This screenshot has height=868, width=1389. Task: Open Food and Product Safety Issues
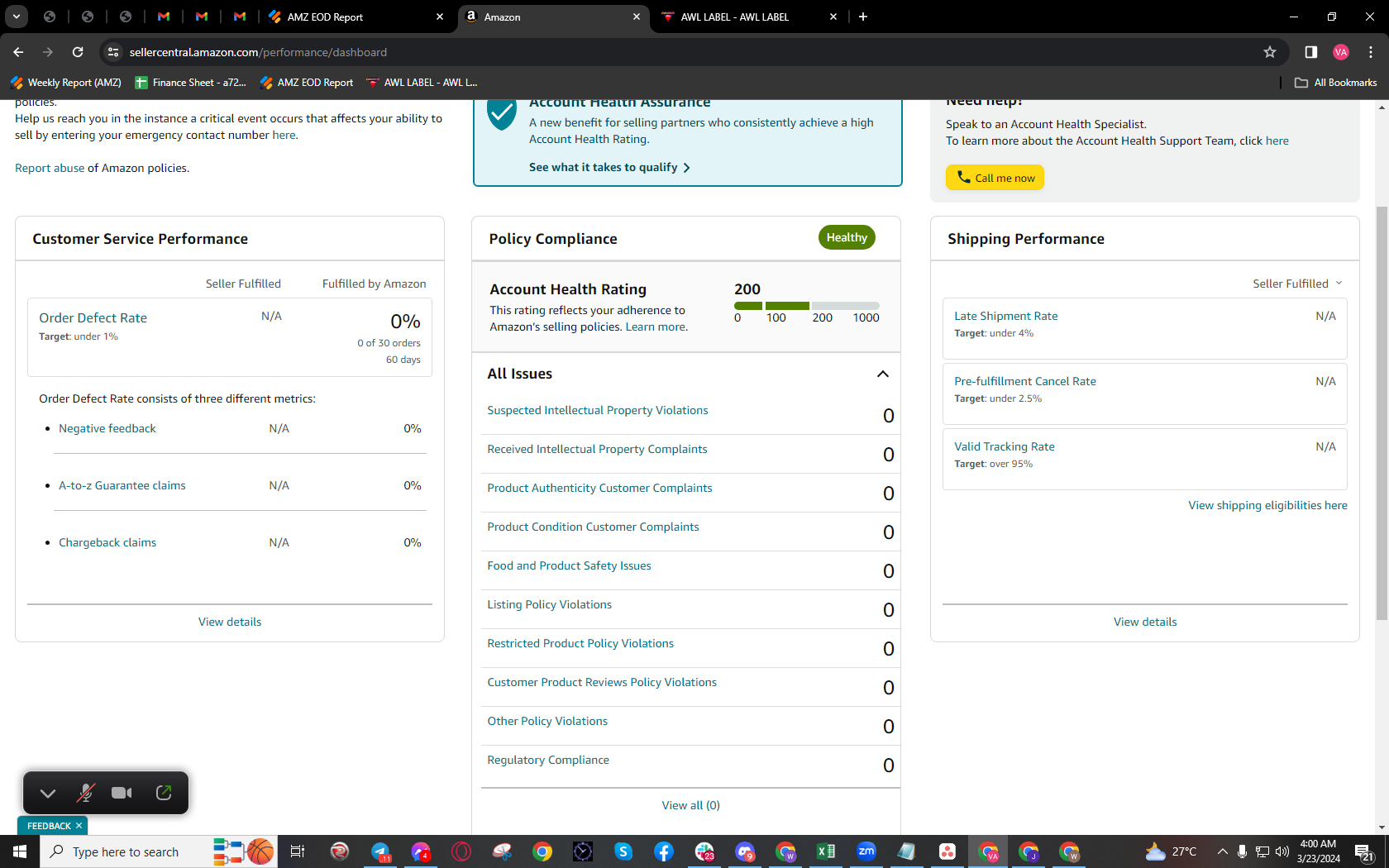(569, 565)
